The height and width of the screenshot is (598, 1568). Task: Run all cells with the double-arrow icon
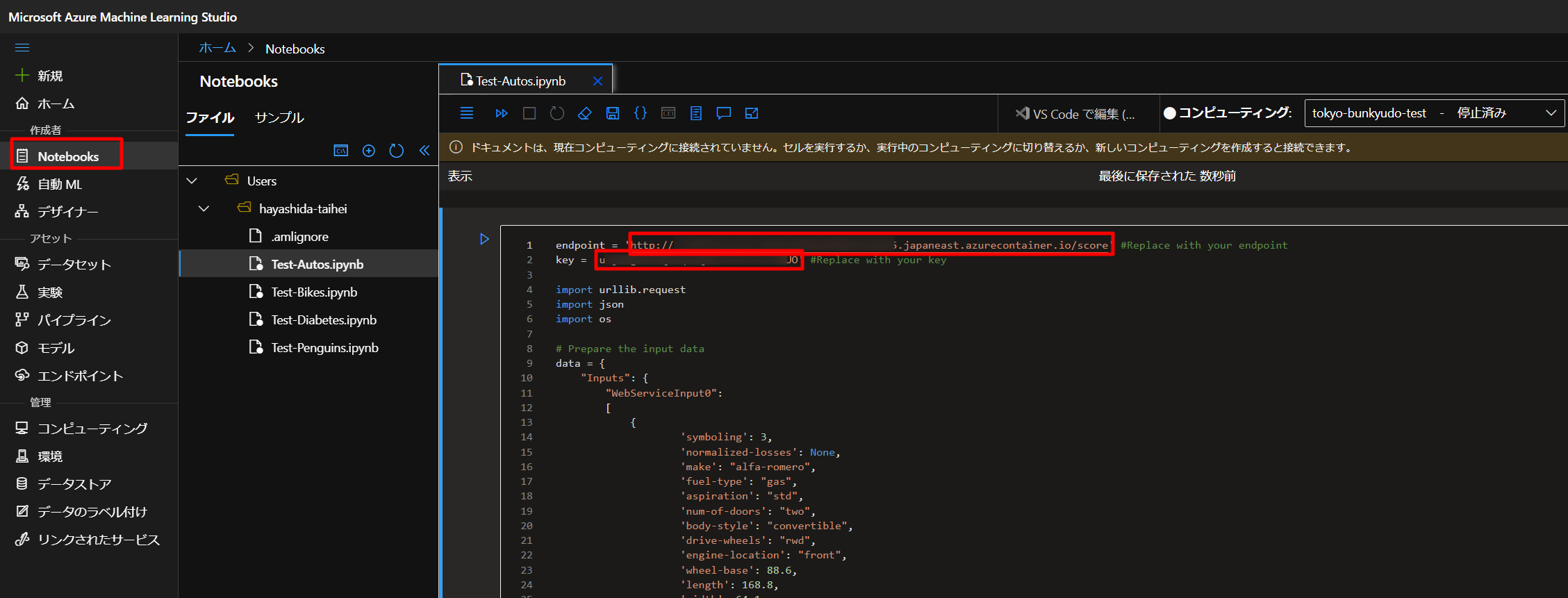(501, 113)
